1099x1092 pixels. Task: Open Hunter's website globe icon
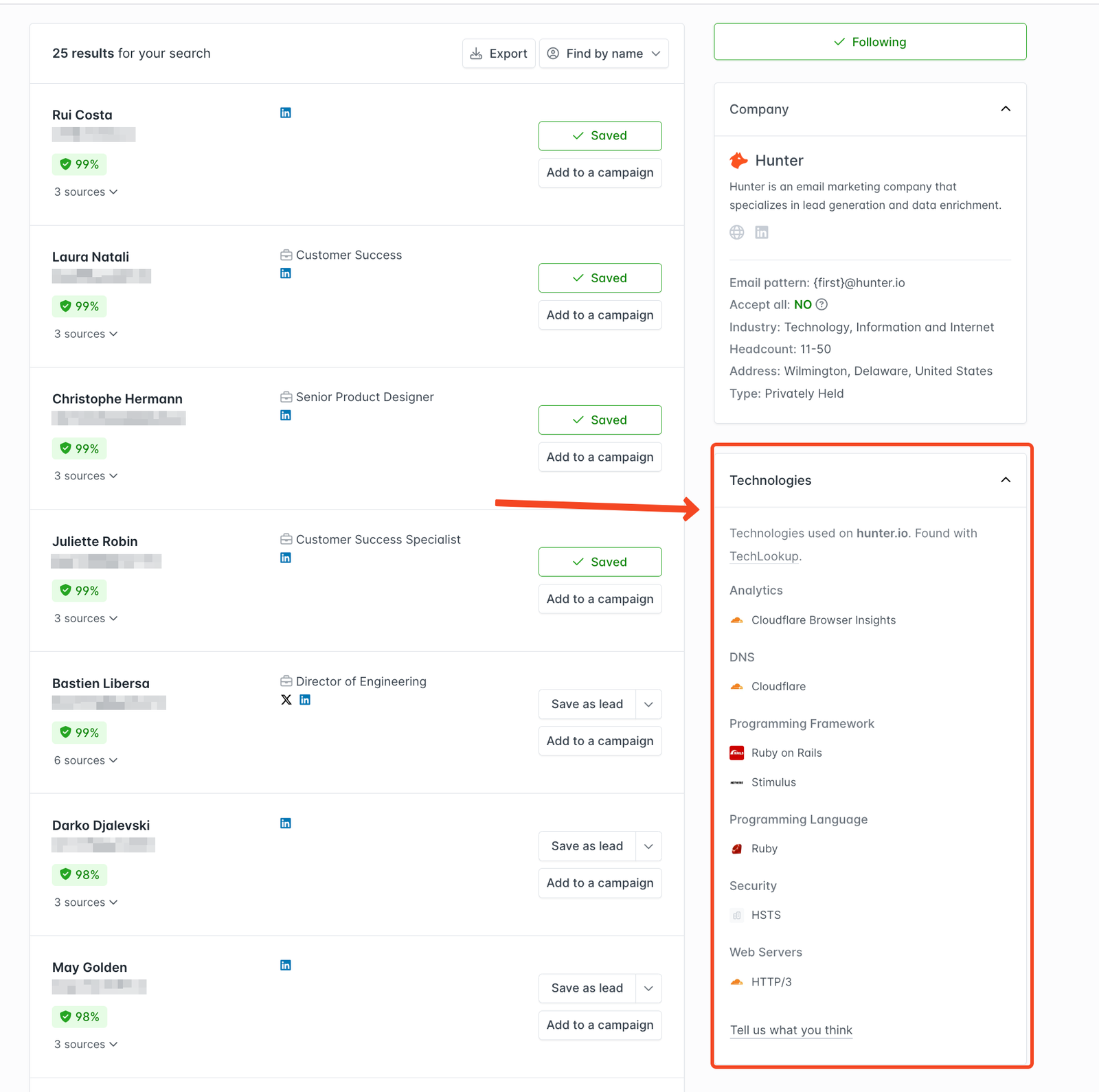pos(736,232)
